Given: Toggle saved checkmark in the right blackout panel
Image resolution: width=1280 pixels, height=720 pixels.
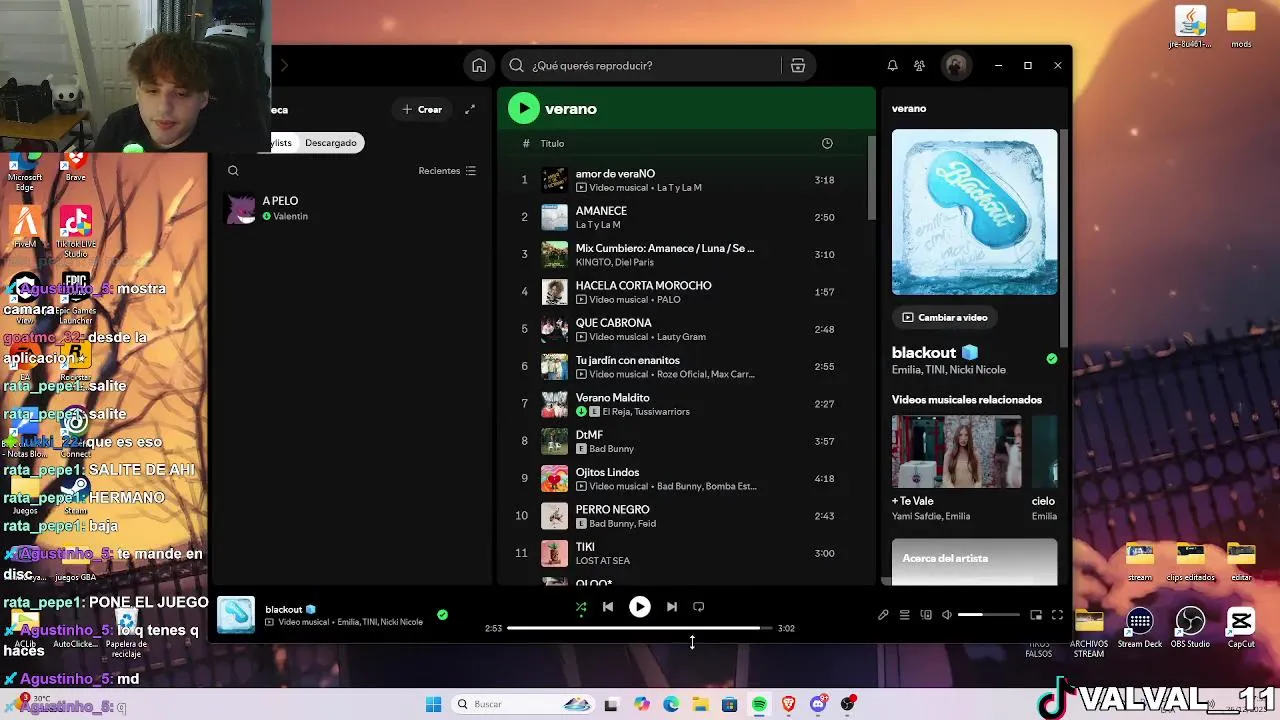Looking at the screenshot, I should click(x=1051, y=358).
